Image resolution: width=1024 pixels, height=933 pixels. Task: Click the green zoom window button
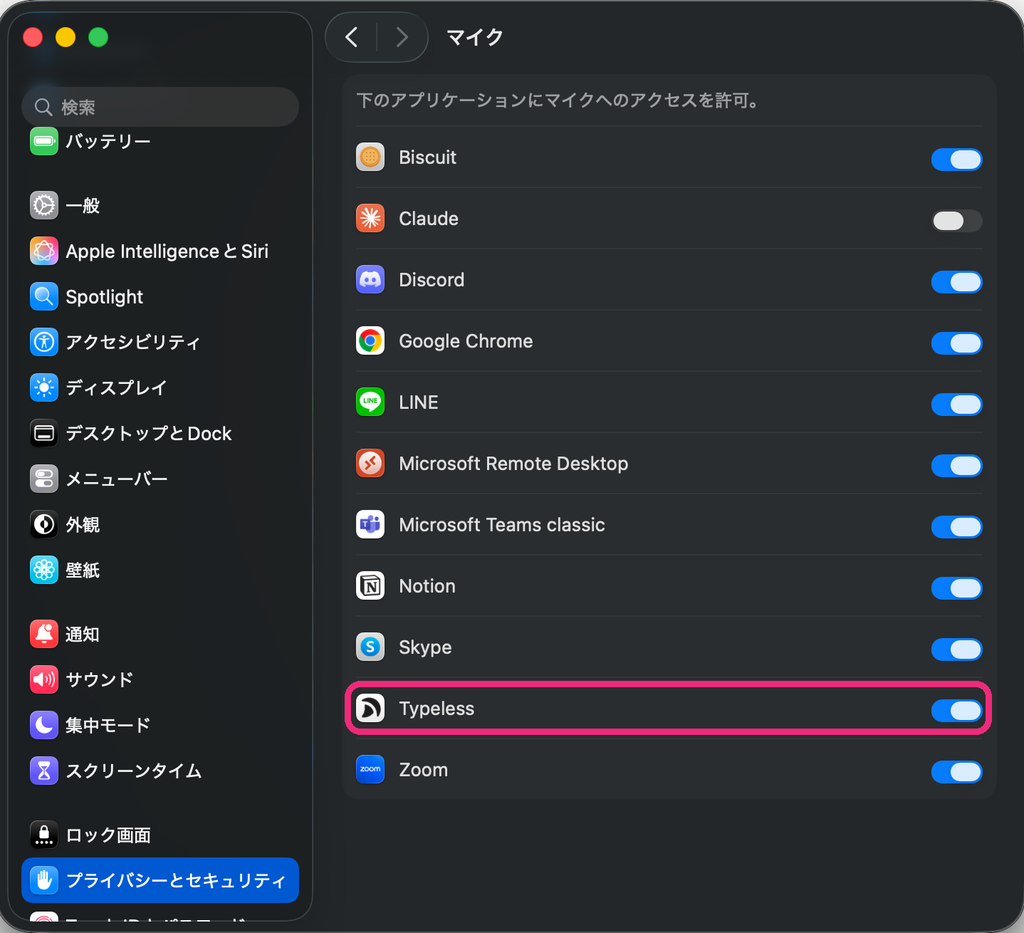(x=98, y=37)
